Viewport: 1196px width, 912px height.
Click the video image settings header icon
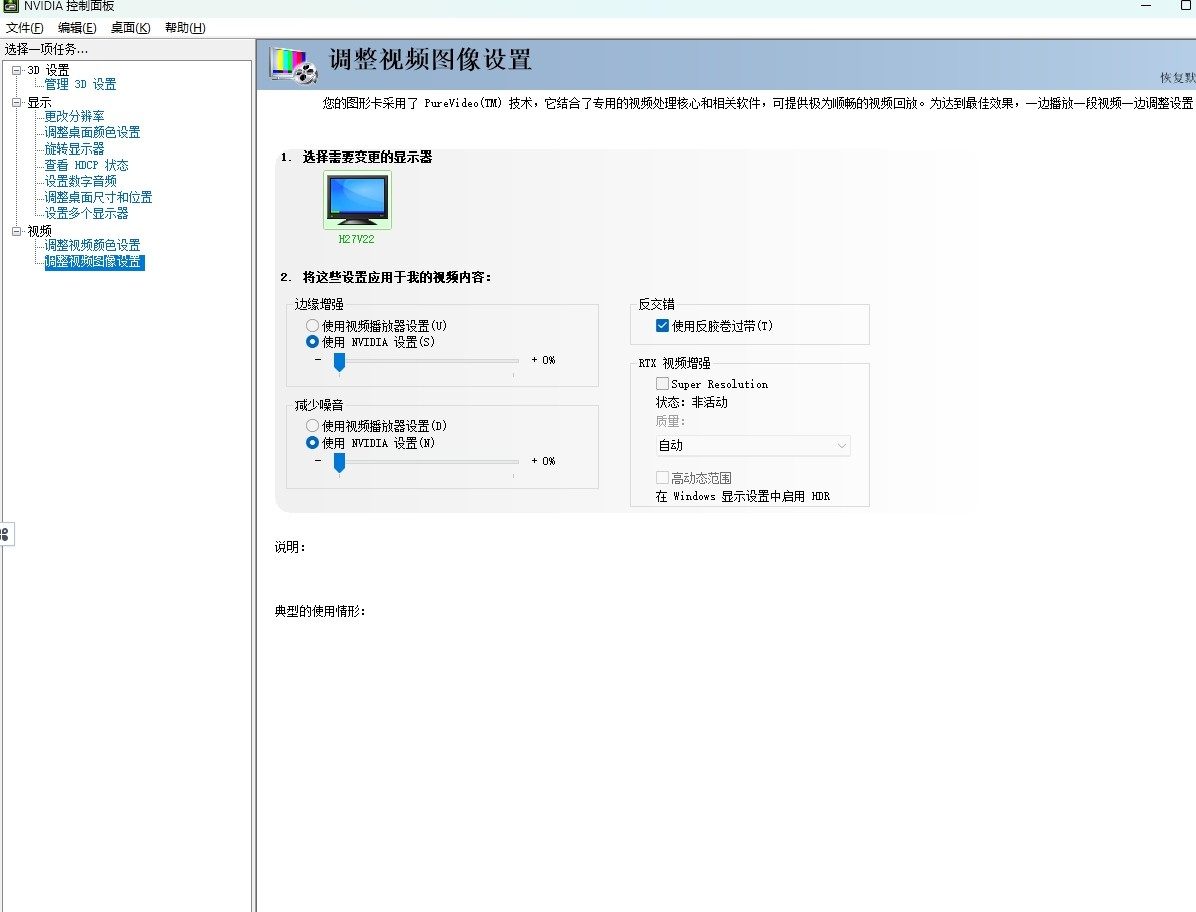coord(294,66)
